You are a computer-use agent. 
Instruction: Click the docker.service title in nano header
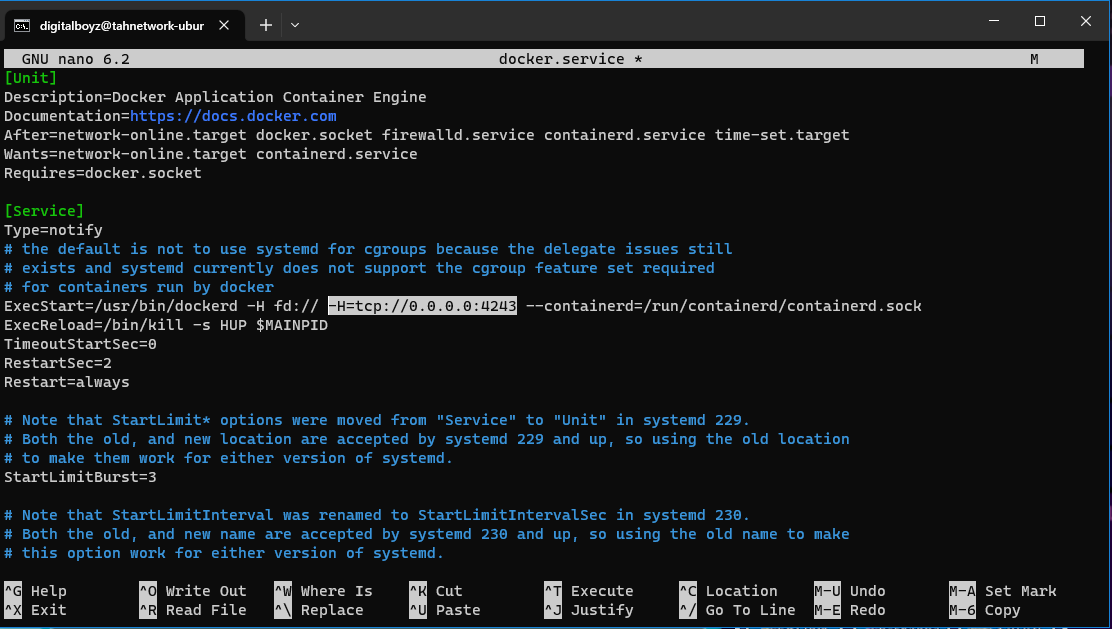[x=570, y=59]
